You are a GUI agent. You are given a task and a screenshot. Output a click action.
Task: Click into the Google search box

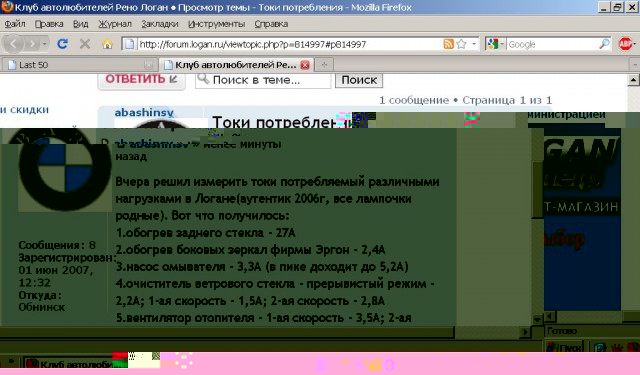point(552,44)
